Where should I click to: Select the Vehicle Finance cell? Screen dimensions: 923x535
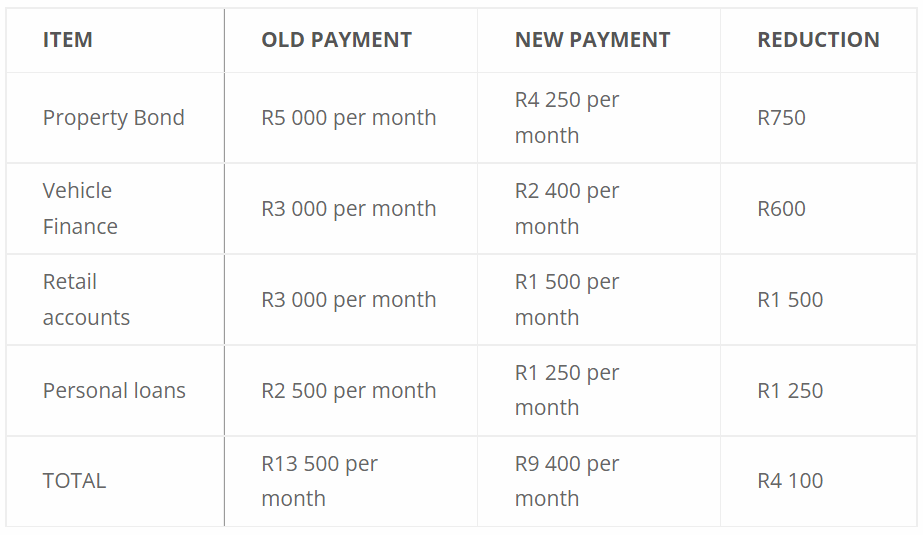(80, 208)
